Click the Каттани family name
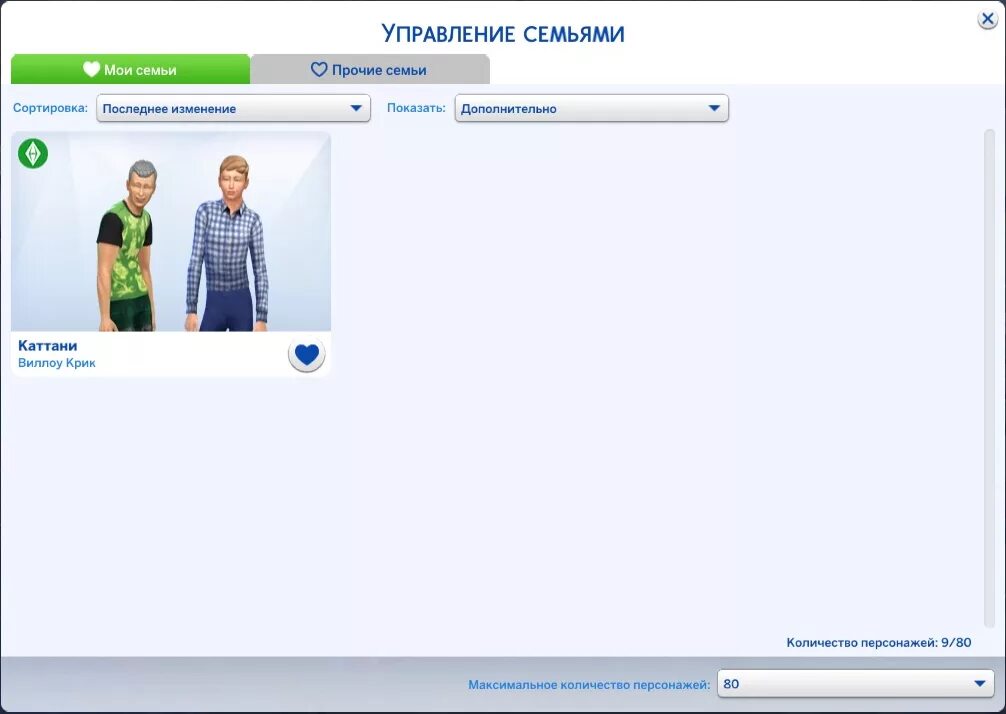Viewport: 1006px width, 714px height. point(47,346)
